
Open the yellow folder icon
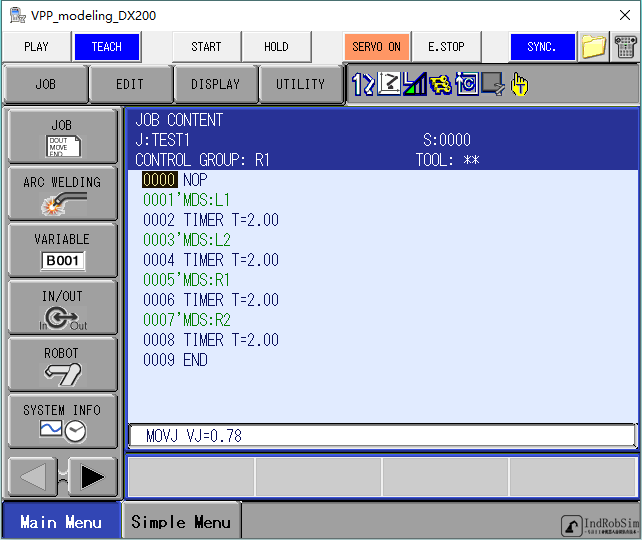594,47
